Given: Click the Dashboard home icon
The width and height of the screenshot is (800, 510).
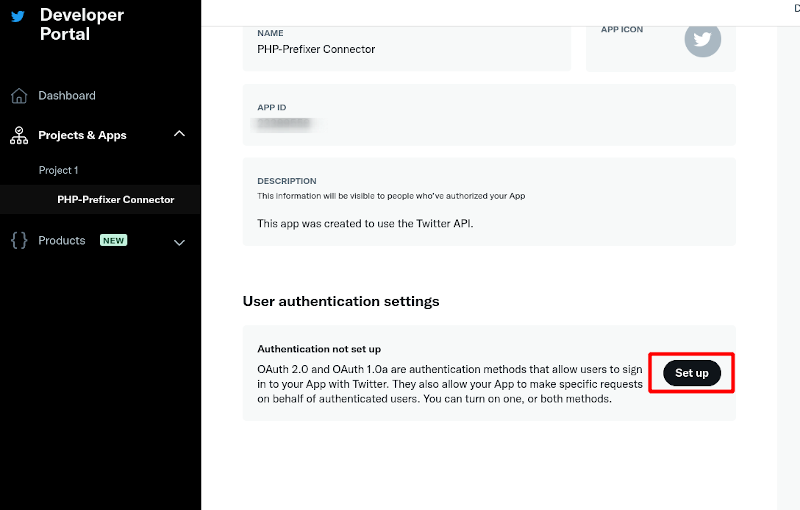Looking at the screenshot, I should pyautogui.click(x=19, y=95).
